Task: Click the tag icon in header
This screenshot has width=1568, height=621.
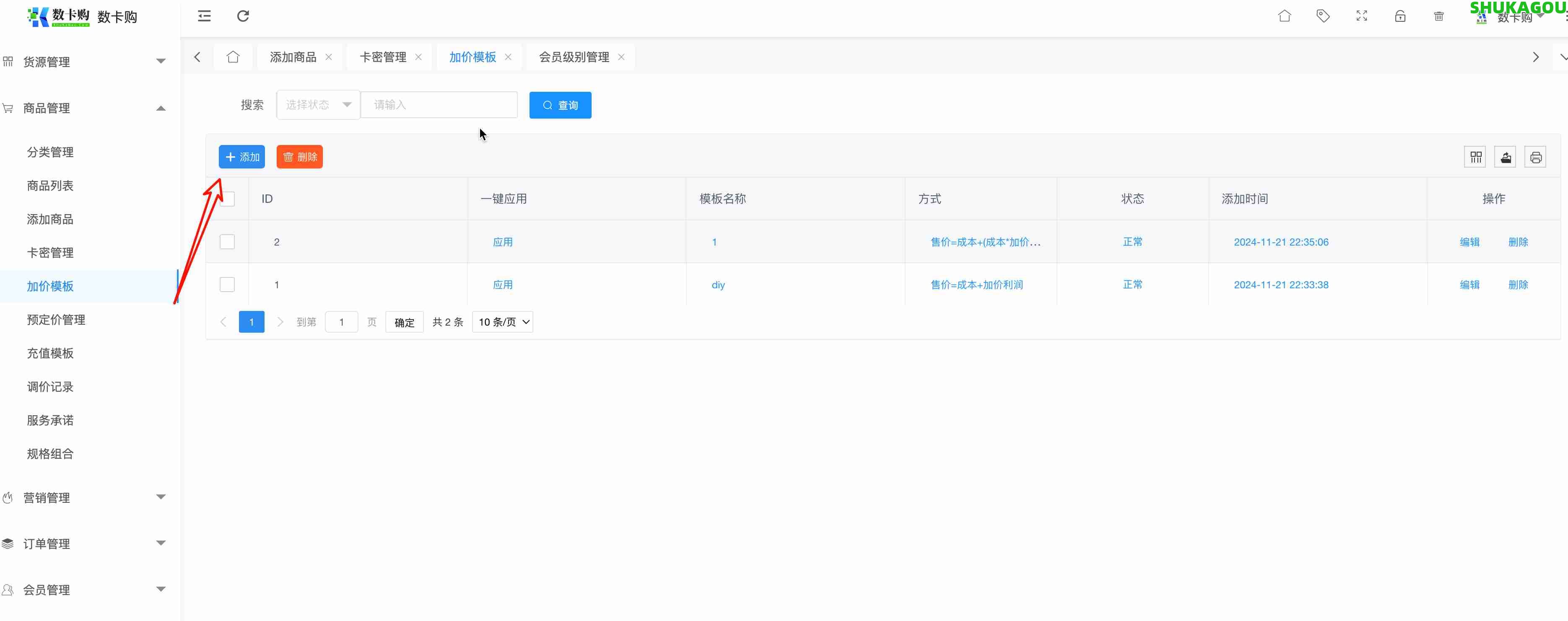Action: point(1323,16)
